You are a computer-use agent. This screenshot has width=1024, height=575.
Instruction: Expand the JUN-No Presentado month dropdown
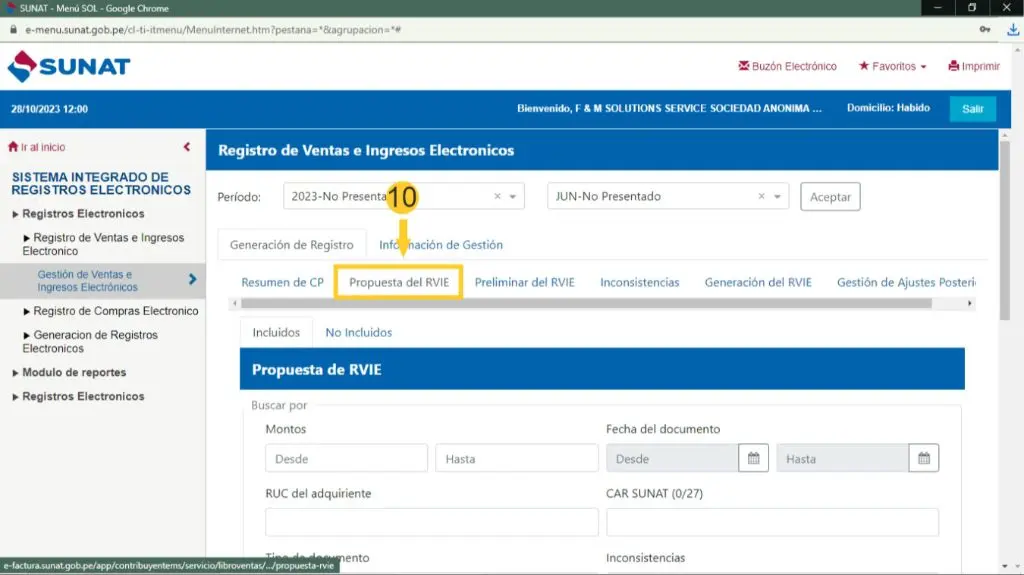coord(778,197)
